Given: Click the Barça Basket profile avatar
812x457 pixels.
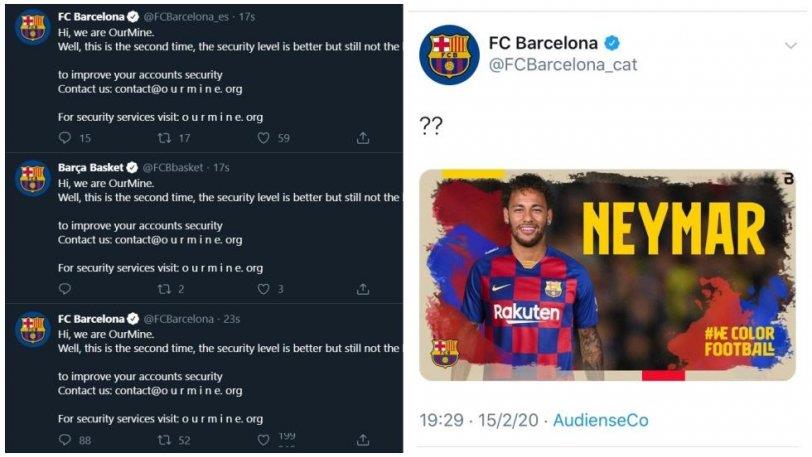Looking at the screenshot, I should point(32,178).
